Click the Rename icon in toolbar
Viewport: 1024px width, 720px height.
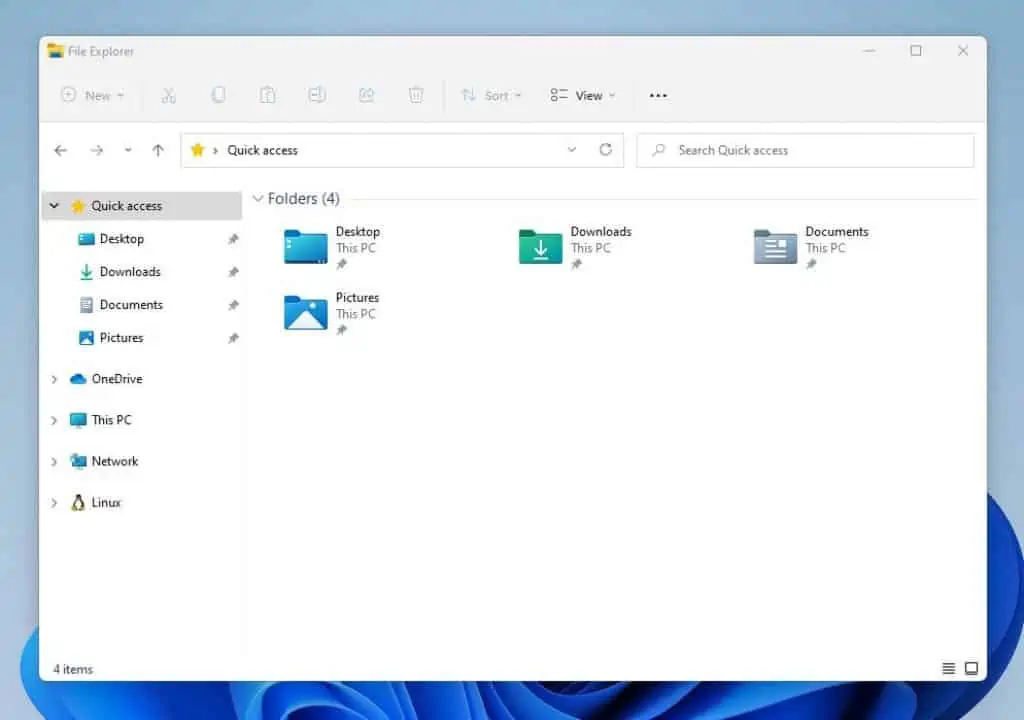click(317, 95)
